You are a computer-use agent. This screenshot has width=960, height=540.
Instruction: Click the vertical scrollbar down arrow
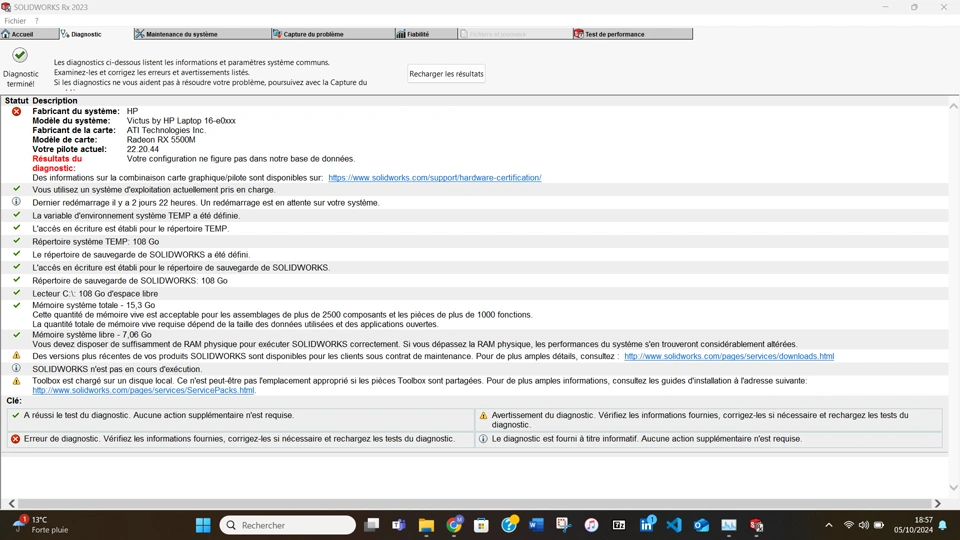point(953,488)
